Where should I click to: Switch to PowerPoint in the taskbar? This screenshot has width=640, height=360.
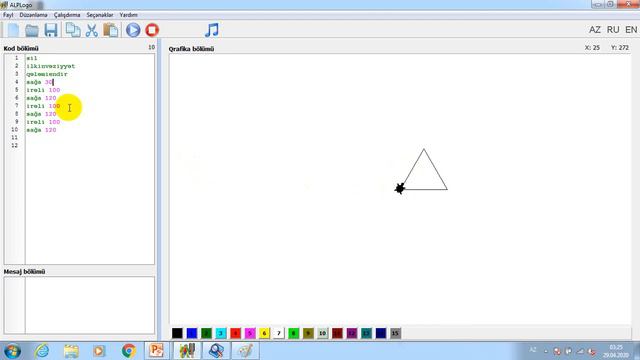(x=156, y=351)
